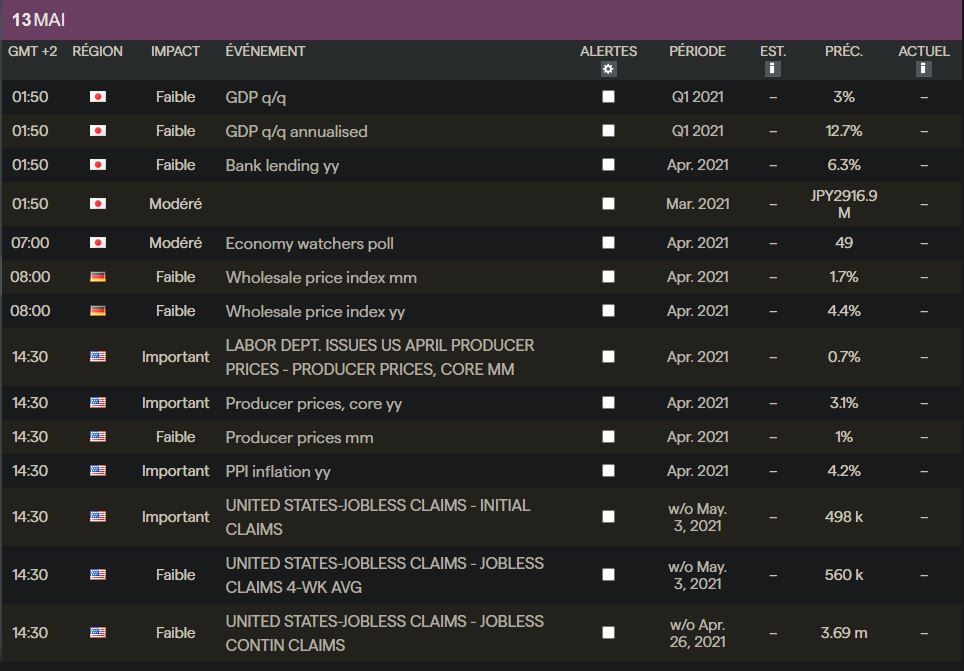Tick alert box for Jobless Contin Claims
The image size is (964, 671).
608,632
